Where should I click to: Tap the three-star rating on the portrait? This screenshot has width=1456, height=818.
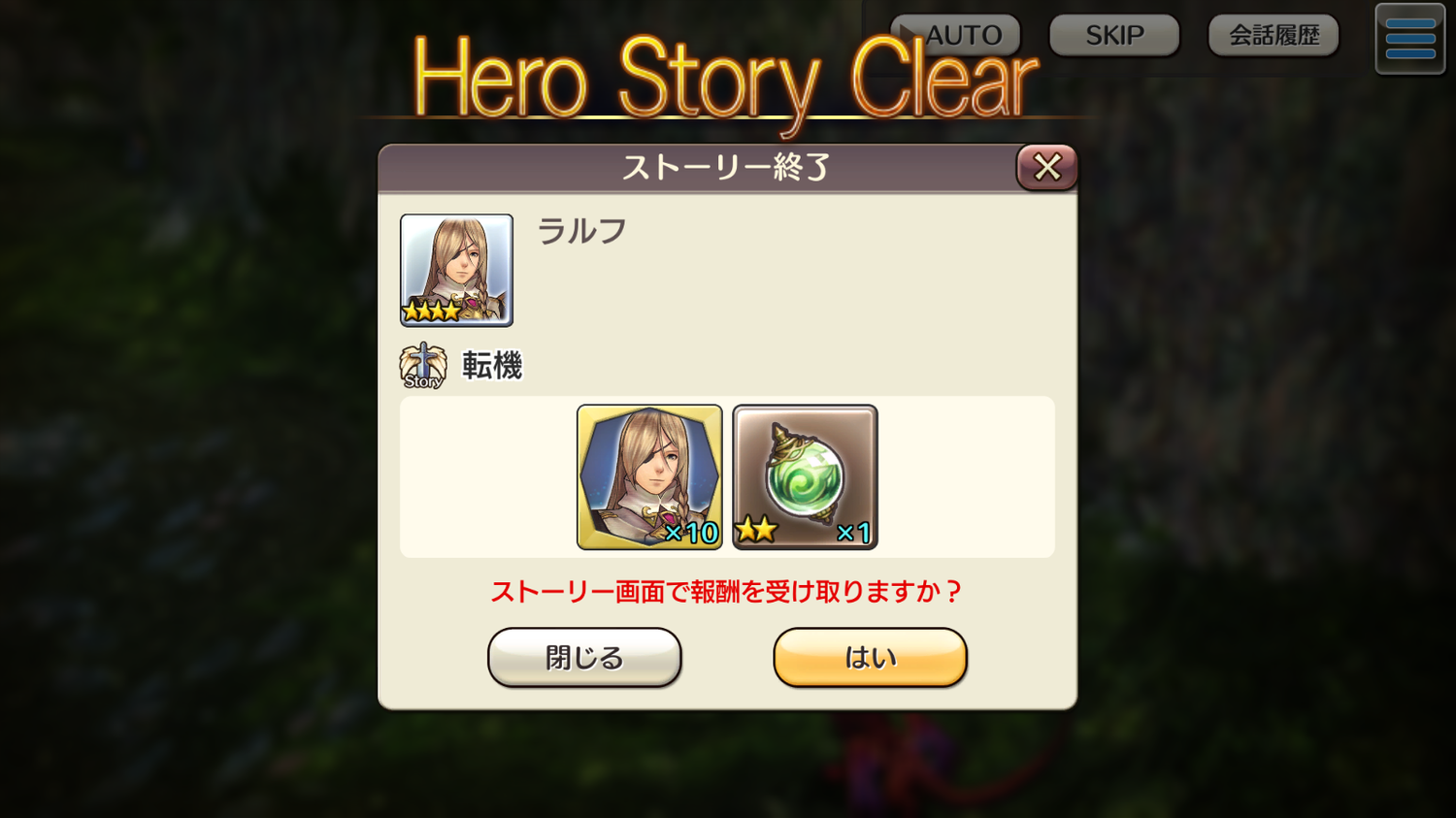[x=431, y=311]
